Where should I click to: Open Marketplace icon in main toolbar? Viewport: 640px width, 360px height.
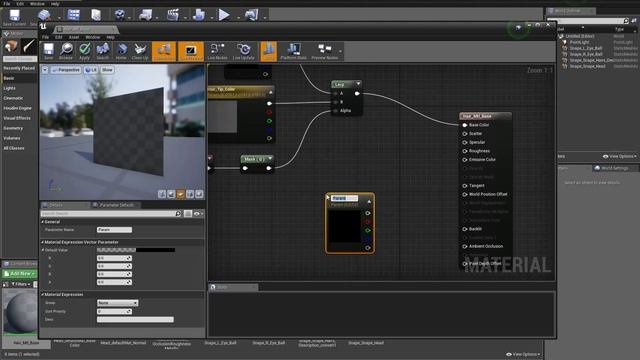(x=96, y=15)
